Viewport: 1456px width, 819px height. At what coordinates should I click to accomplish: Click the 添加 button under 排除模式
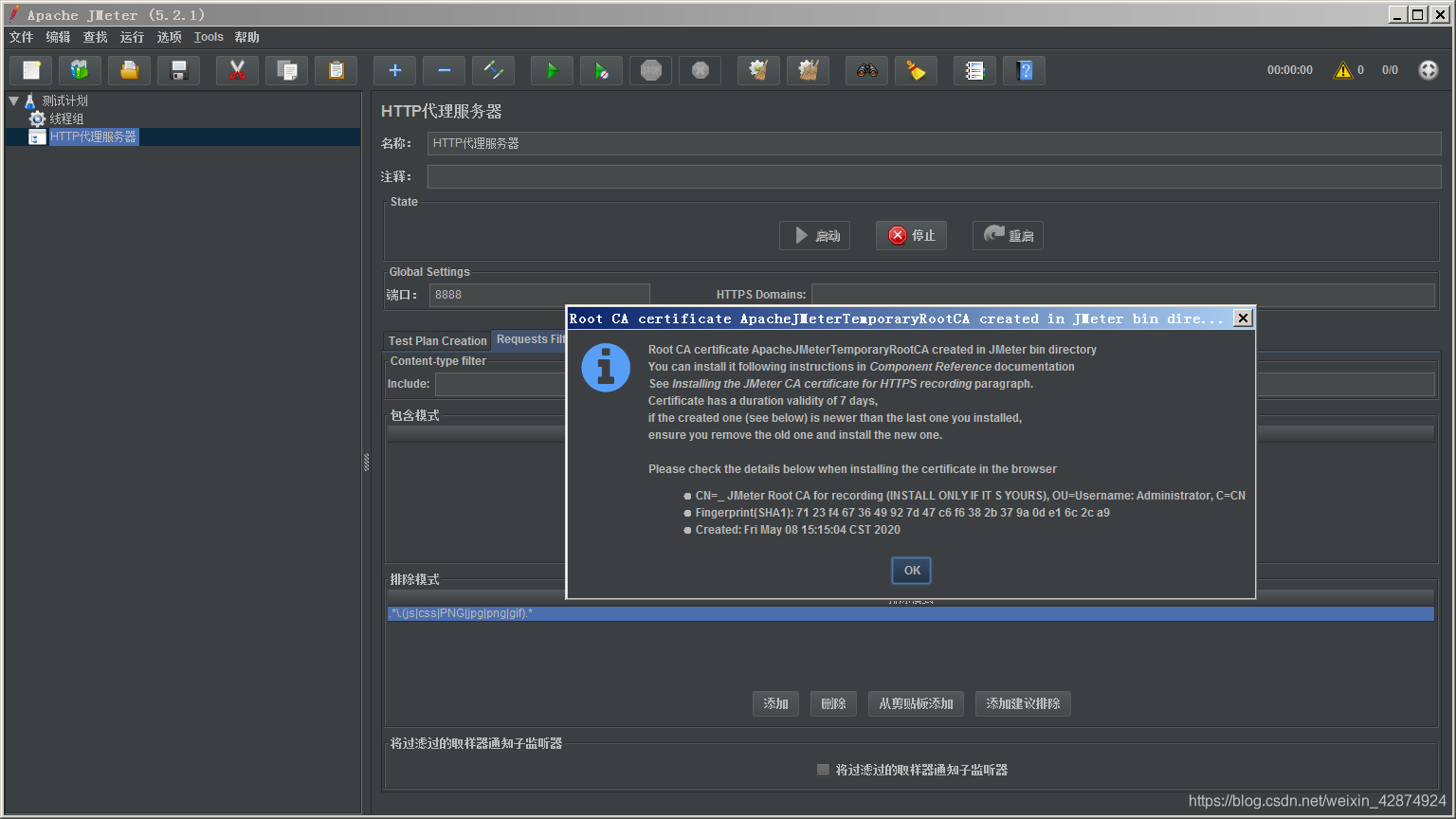(x=775, y=703)
